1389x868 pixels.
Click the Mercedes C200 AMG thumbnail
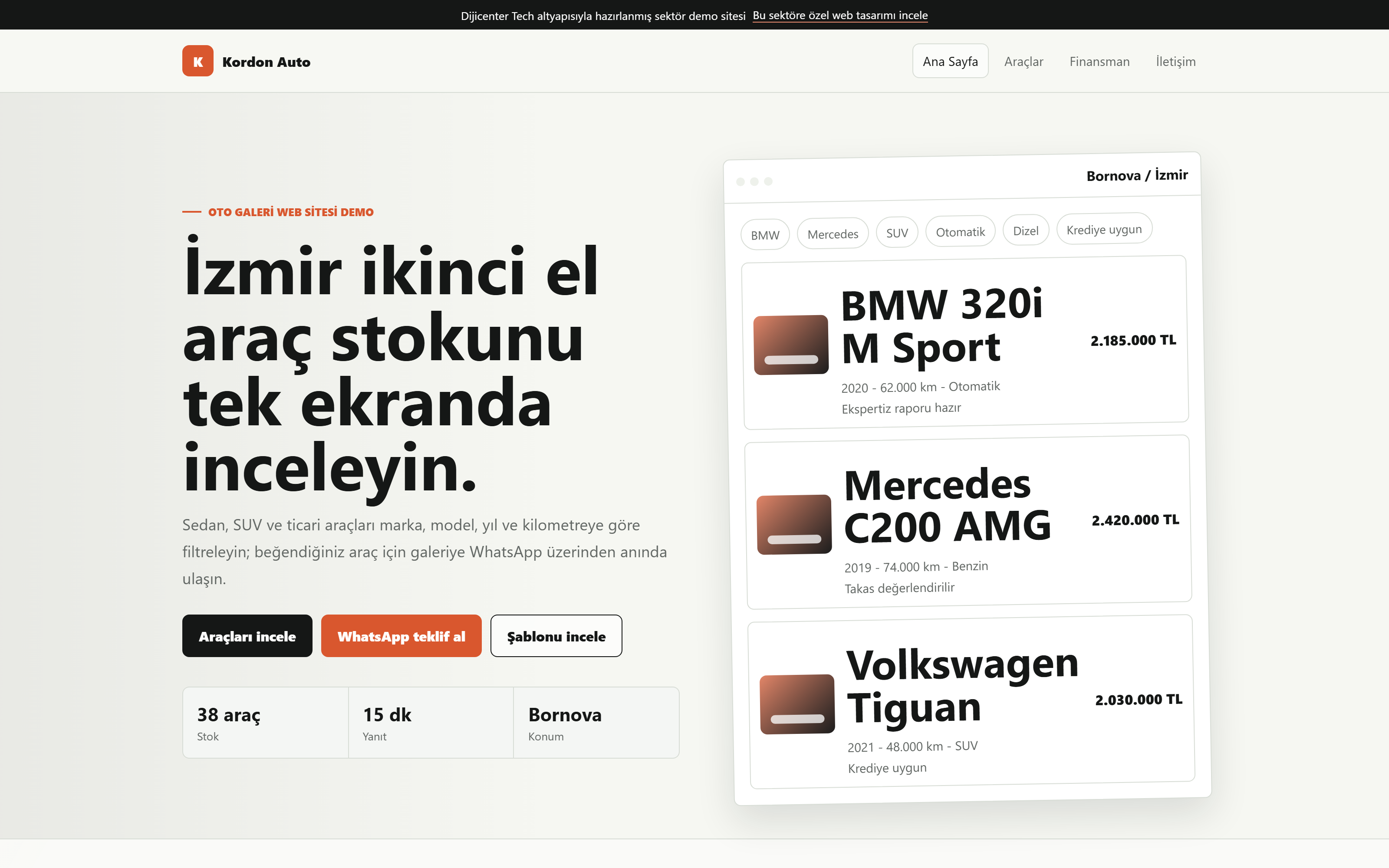(794, 524)
